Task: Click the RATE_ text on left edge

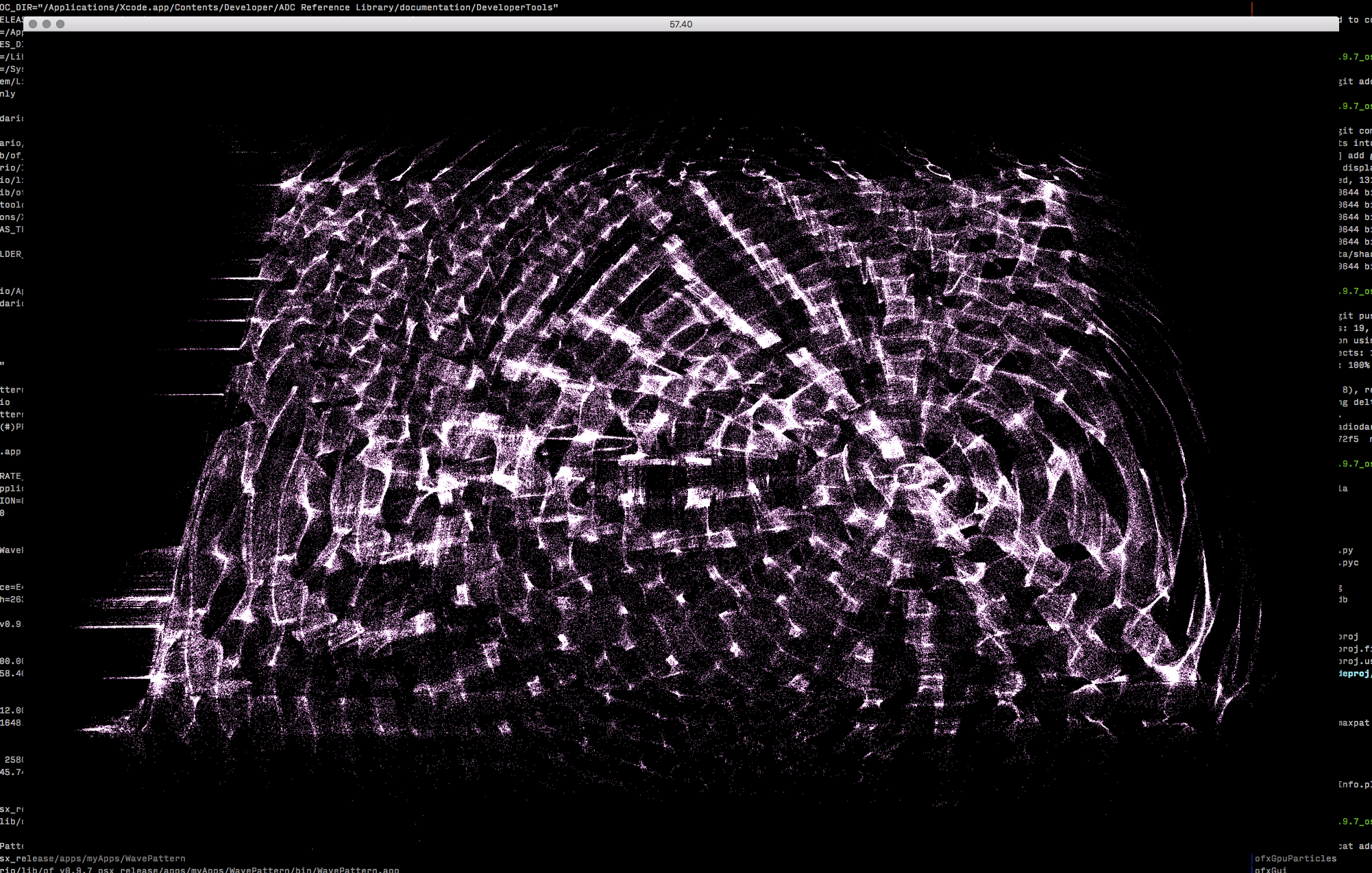Action: click(11, 476)
